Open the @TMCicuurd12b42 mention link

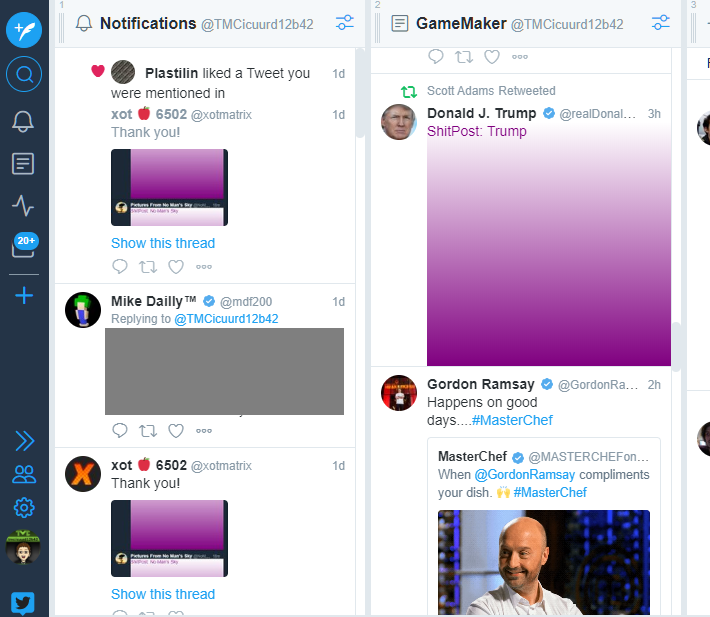[226, 319]
